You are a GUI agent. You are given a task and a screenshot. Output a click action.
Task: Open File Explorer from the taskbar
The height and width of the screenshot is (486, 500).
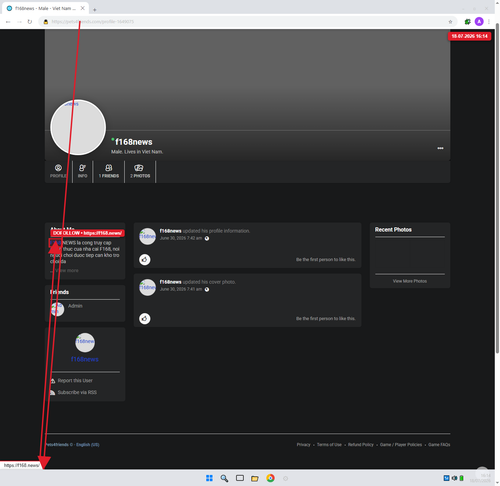255,478
